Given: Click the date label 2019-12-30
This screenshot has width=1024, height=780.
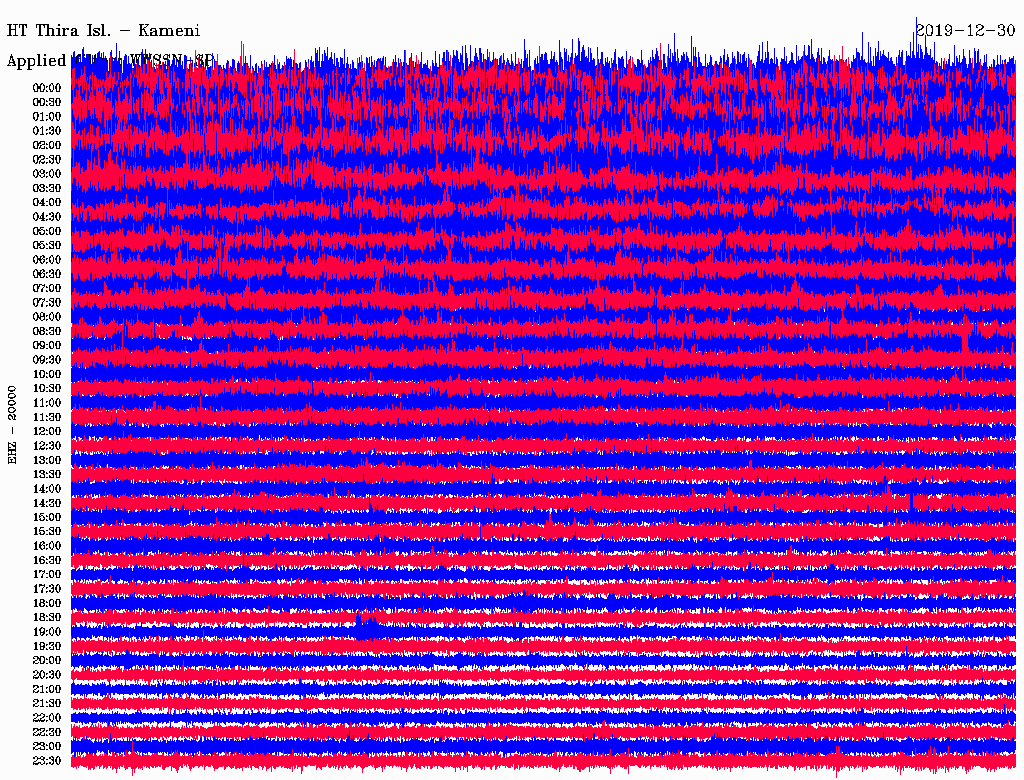Looking at the screenshot, I should [x=965, y=31].
